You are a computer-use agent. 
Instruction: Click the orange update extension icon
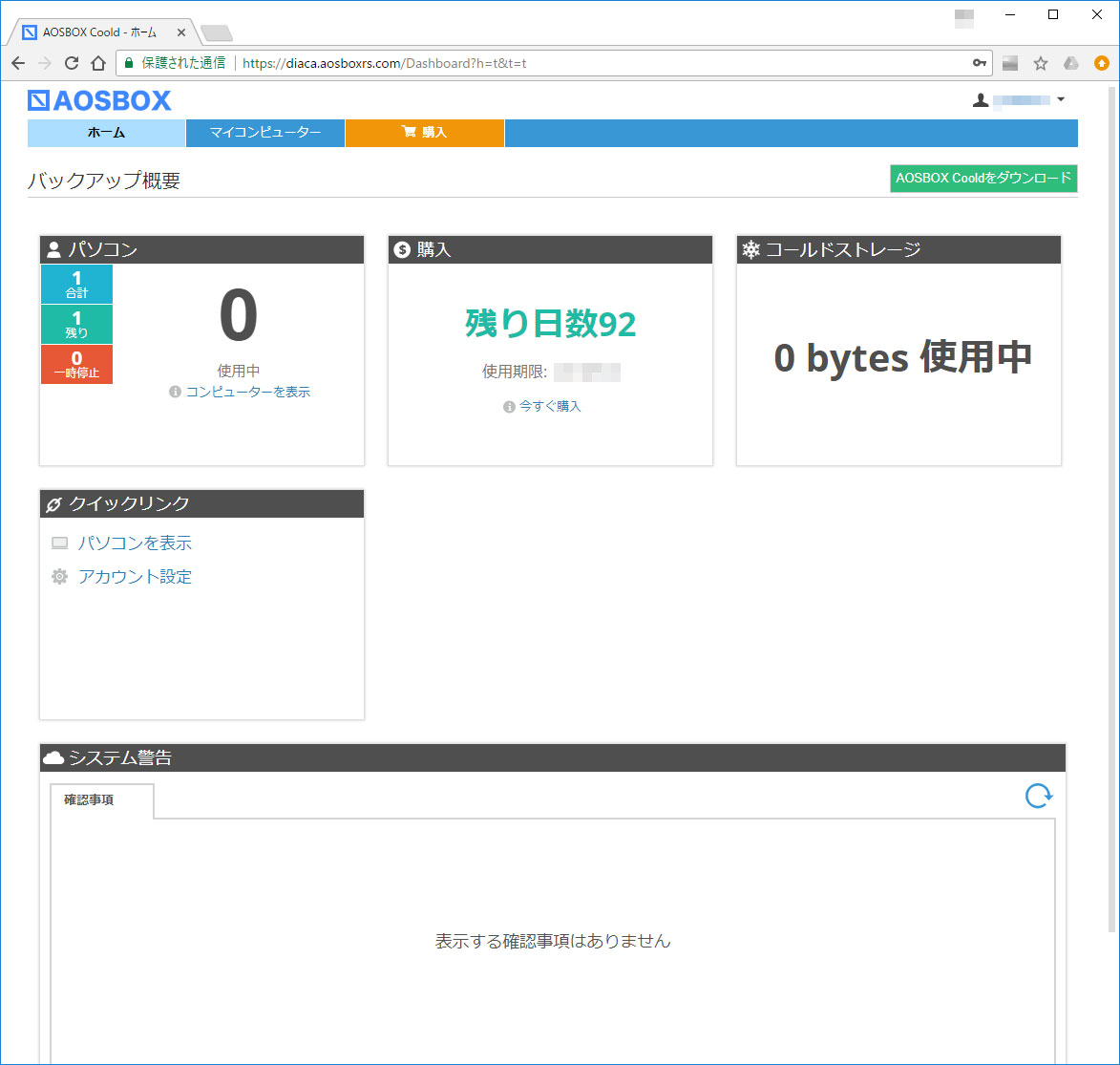tap(1102, 63)
